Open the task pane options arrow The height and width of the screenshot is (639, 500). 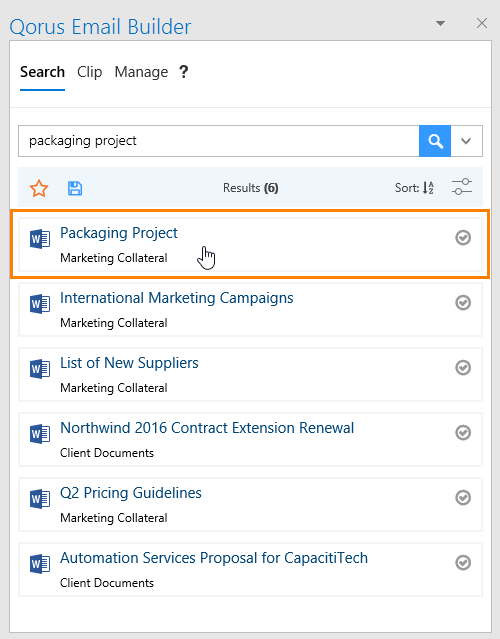[x=441, y=24]
